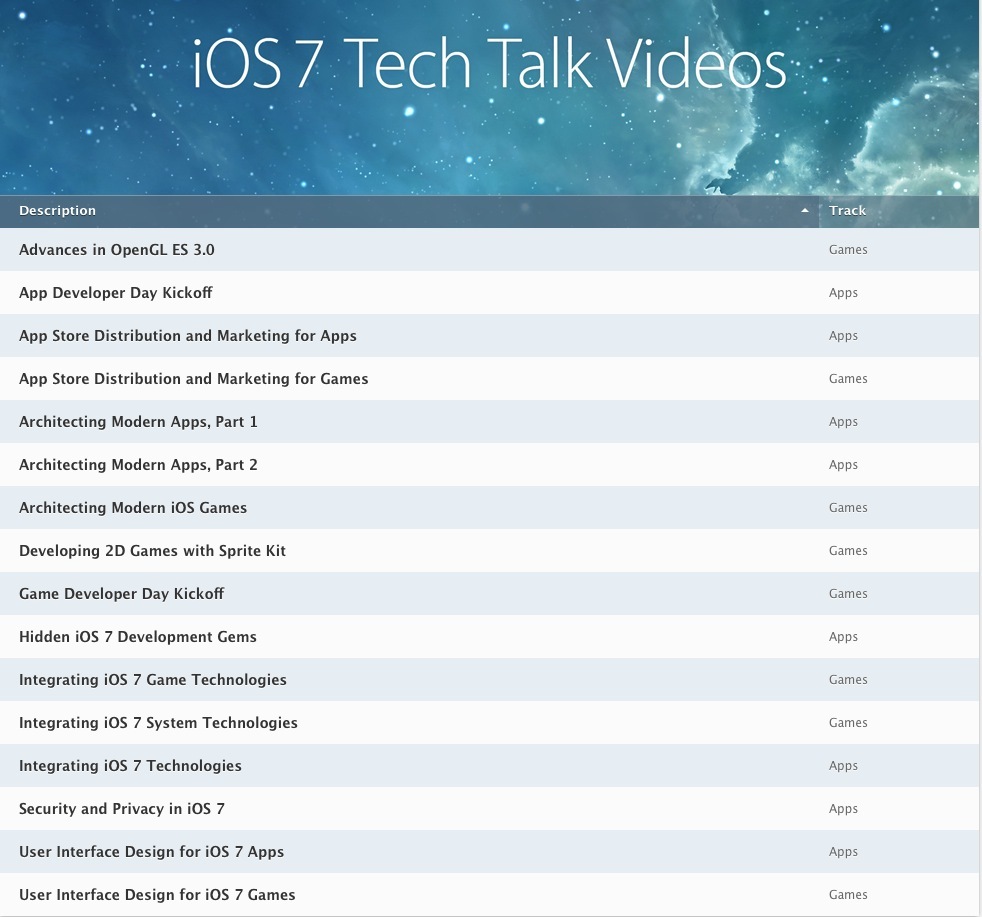Open Architecting Modern Apps, Part 2
This screenshot has height=917, width=982.
138,465
